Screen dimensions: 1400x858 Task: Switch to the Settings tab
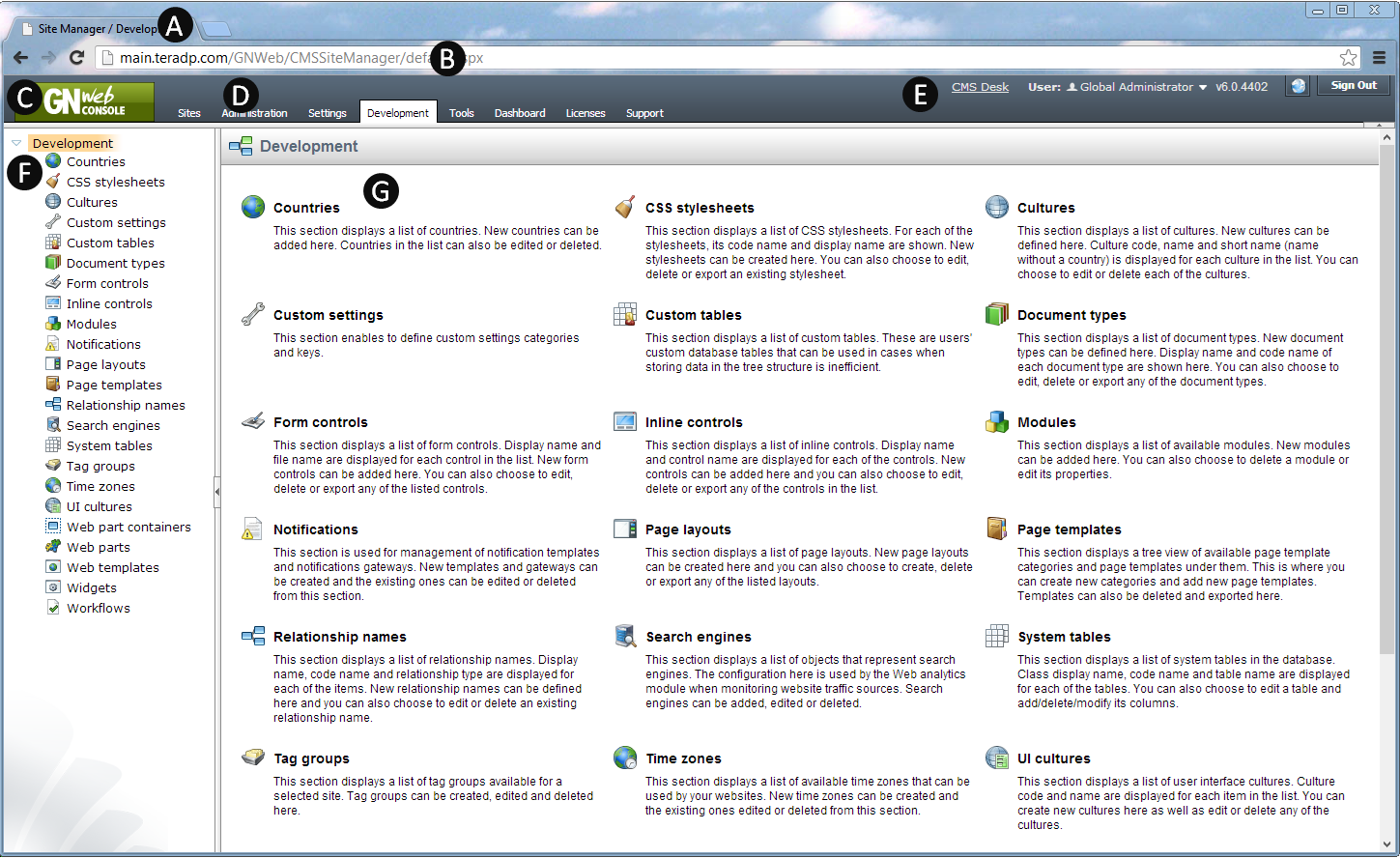(328, 113)
